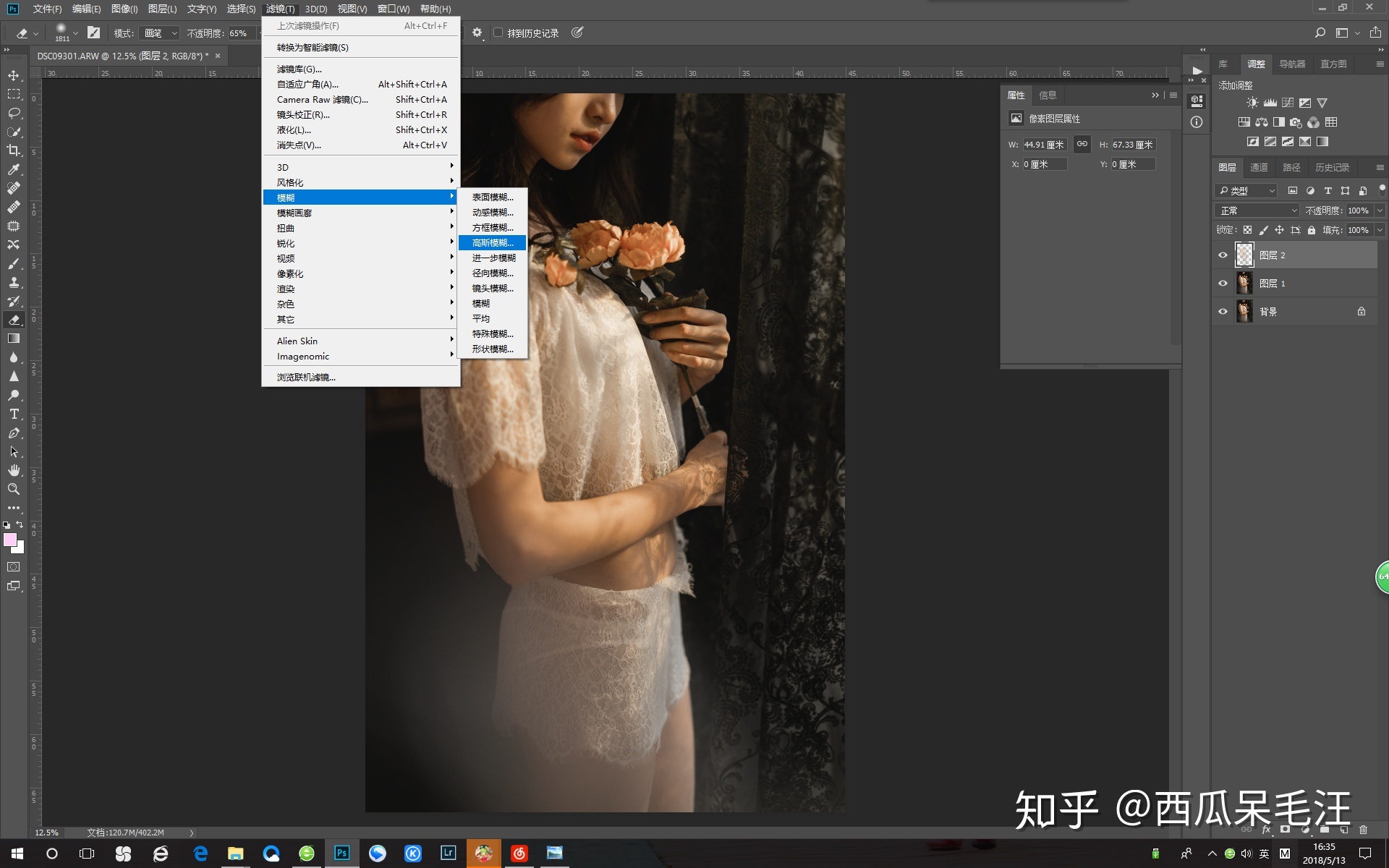Screen dimensions: 1389x868
Task: Select the Horizontal Type tool
Action: click(x=14, y=414)
